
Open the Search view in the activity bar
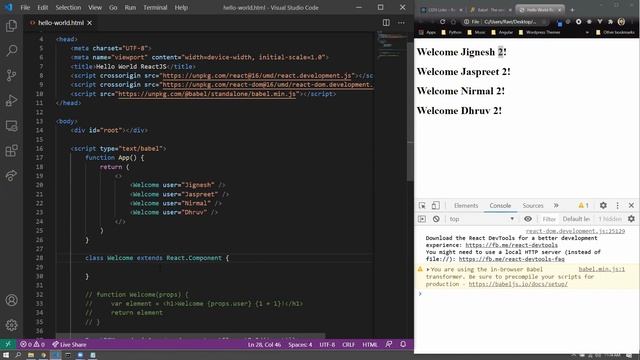(x=11, y=50)
